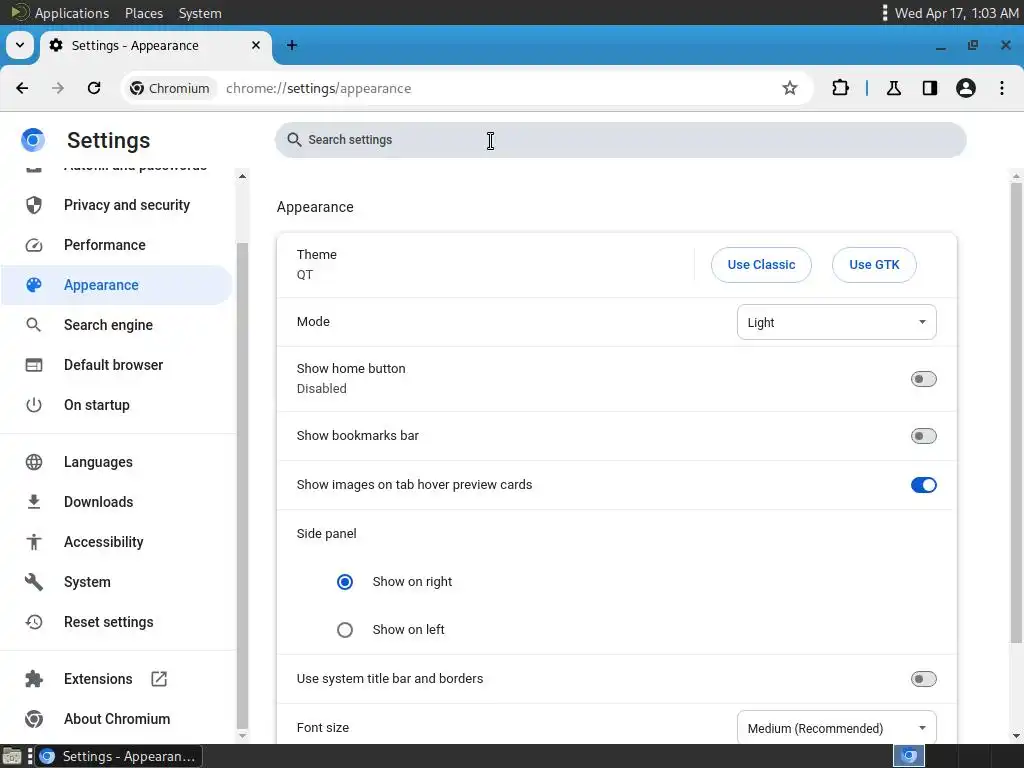Click the sidebar scroll down arrow
This screenshot has height=768, width=1024.
click(x=242, y=735)
